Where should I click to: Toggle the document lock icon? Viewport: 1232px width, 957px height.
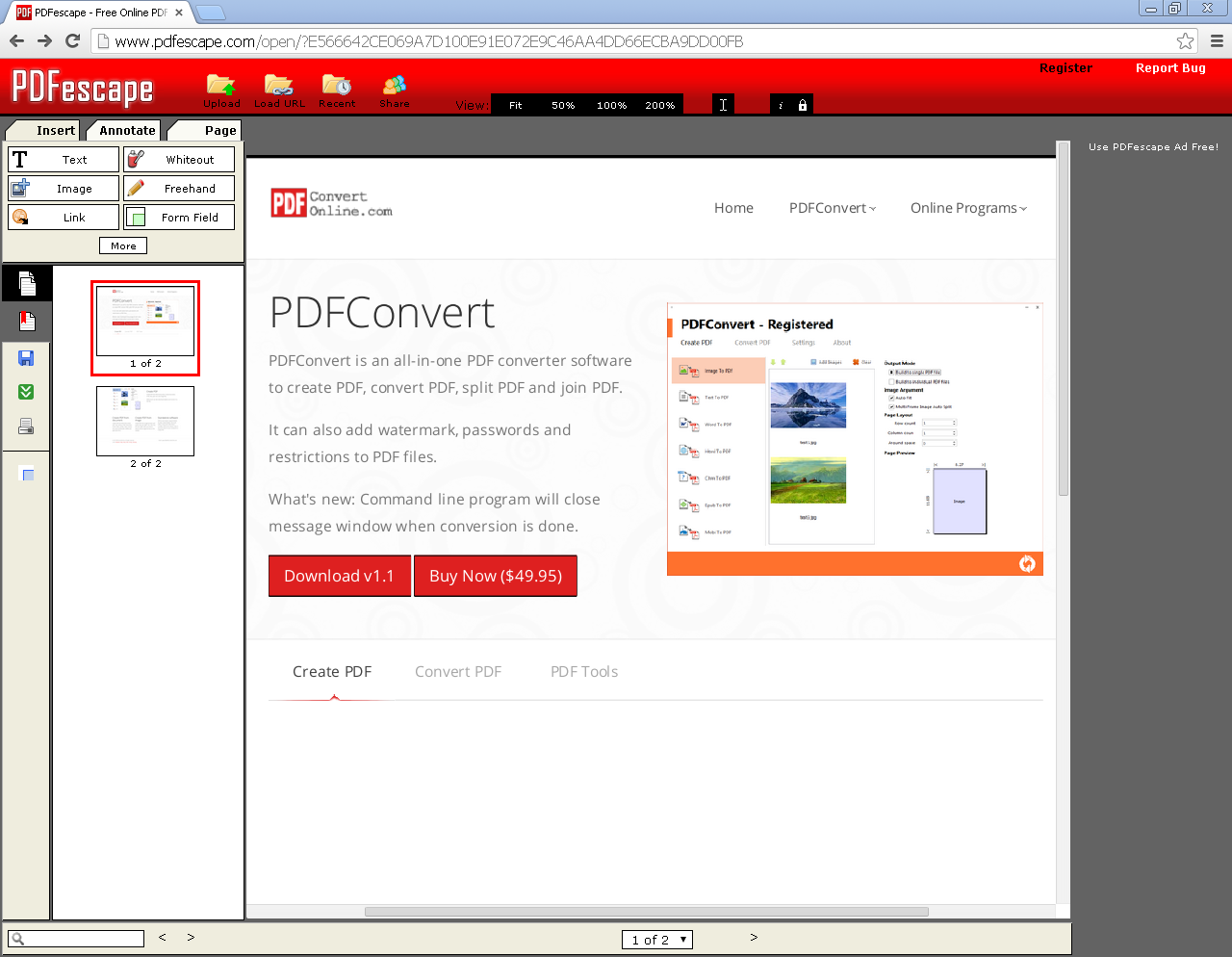point(803,103)
